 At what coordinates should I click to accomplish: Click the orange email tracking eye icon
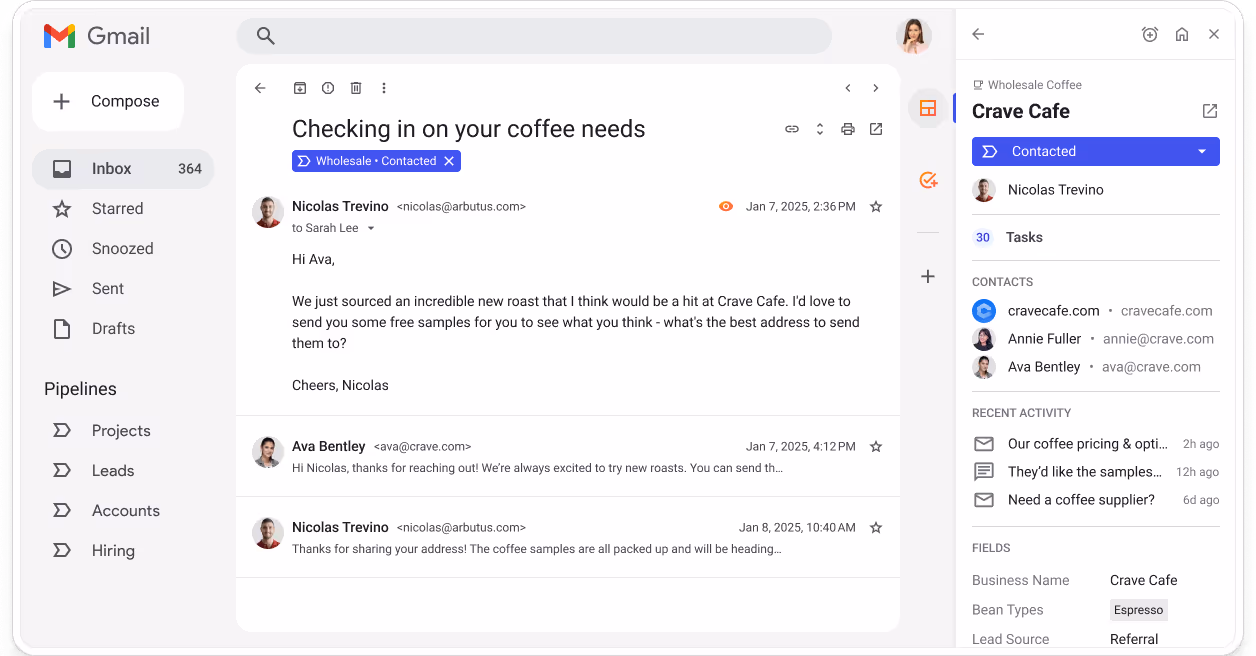click(726, 207)
